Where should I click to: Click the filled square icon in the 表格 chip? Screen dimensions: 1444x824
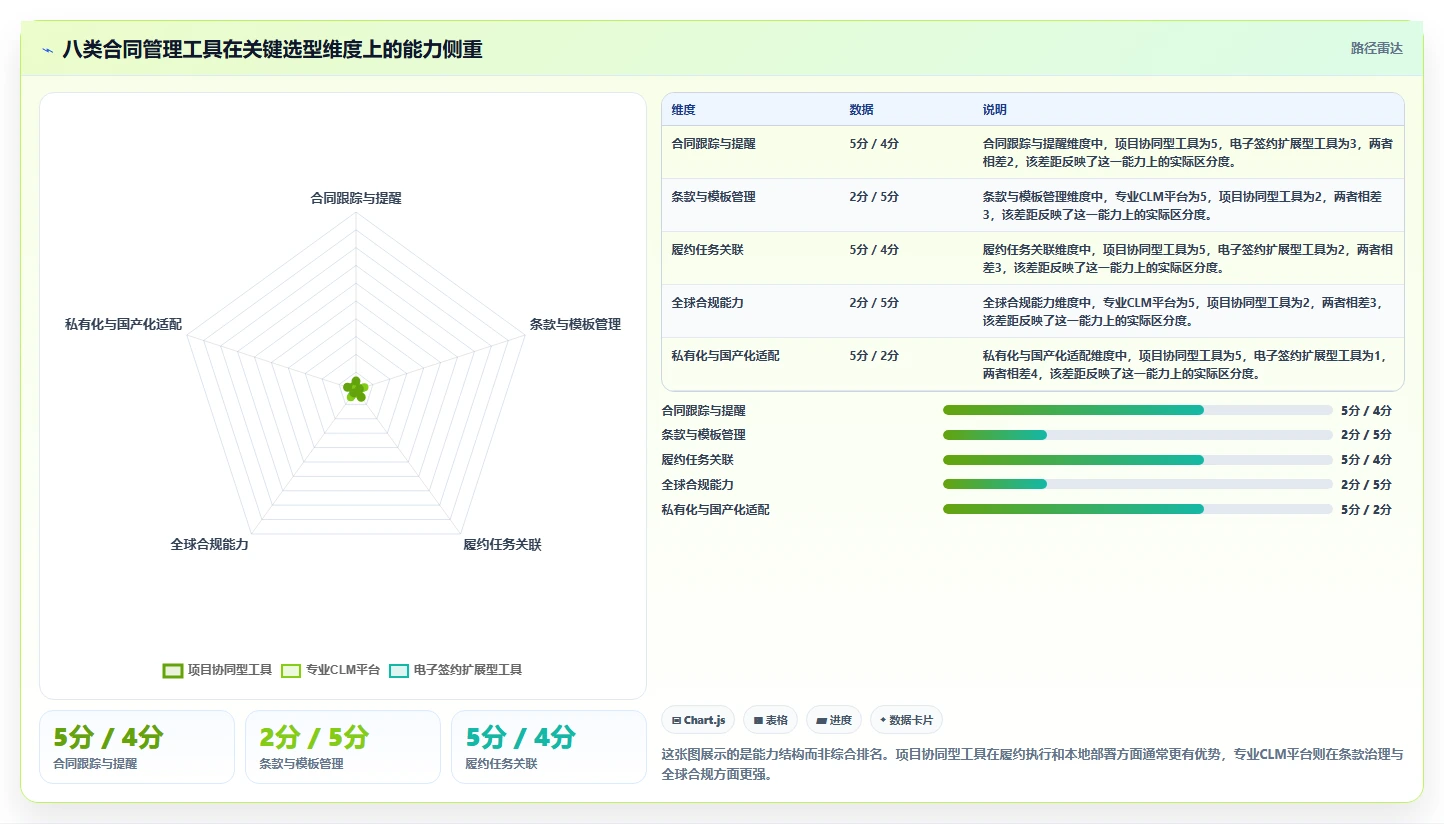coord(758,721)
